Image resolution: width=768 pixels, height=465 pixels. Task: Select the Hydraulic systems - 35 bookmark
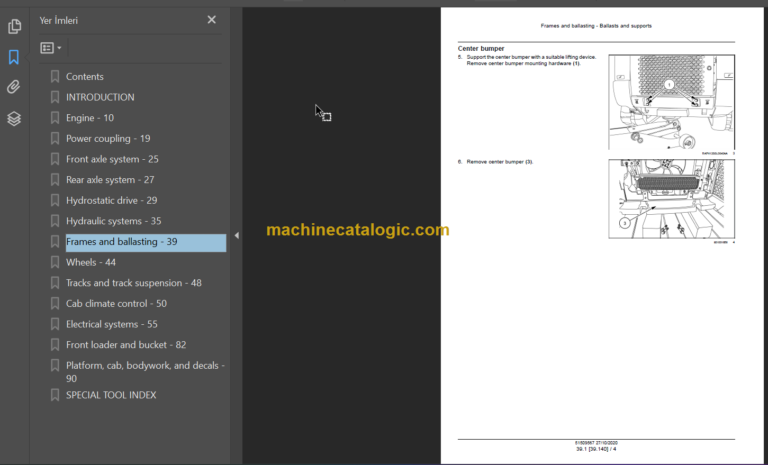pyautogui.click(x=113, y=221)
